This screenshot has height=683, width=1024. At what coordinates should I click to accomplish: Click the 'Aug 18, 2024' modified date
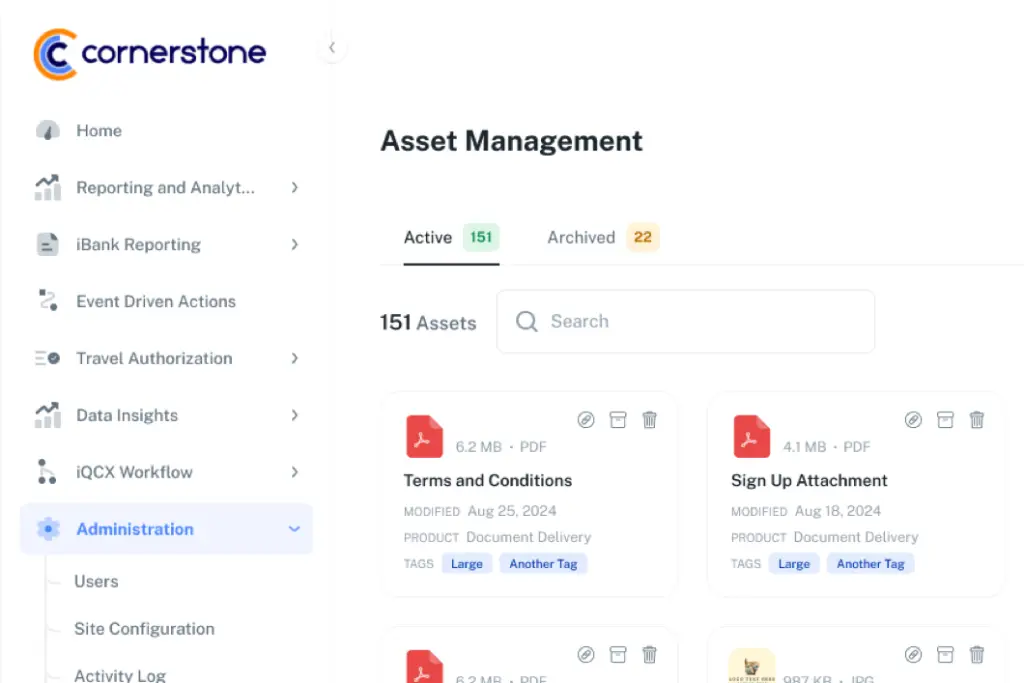point(838,511)
